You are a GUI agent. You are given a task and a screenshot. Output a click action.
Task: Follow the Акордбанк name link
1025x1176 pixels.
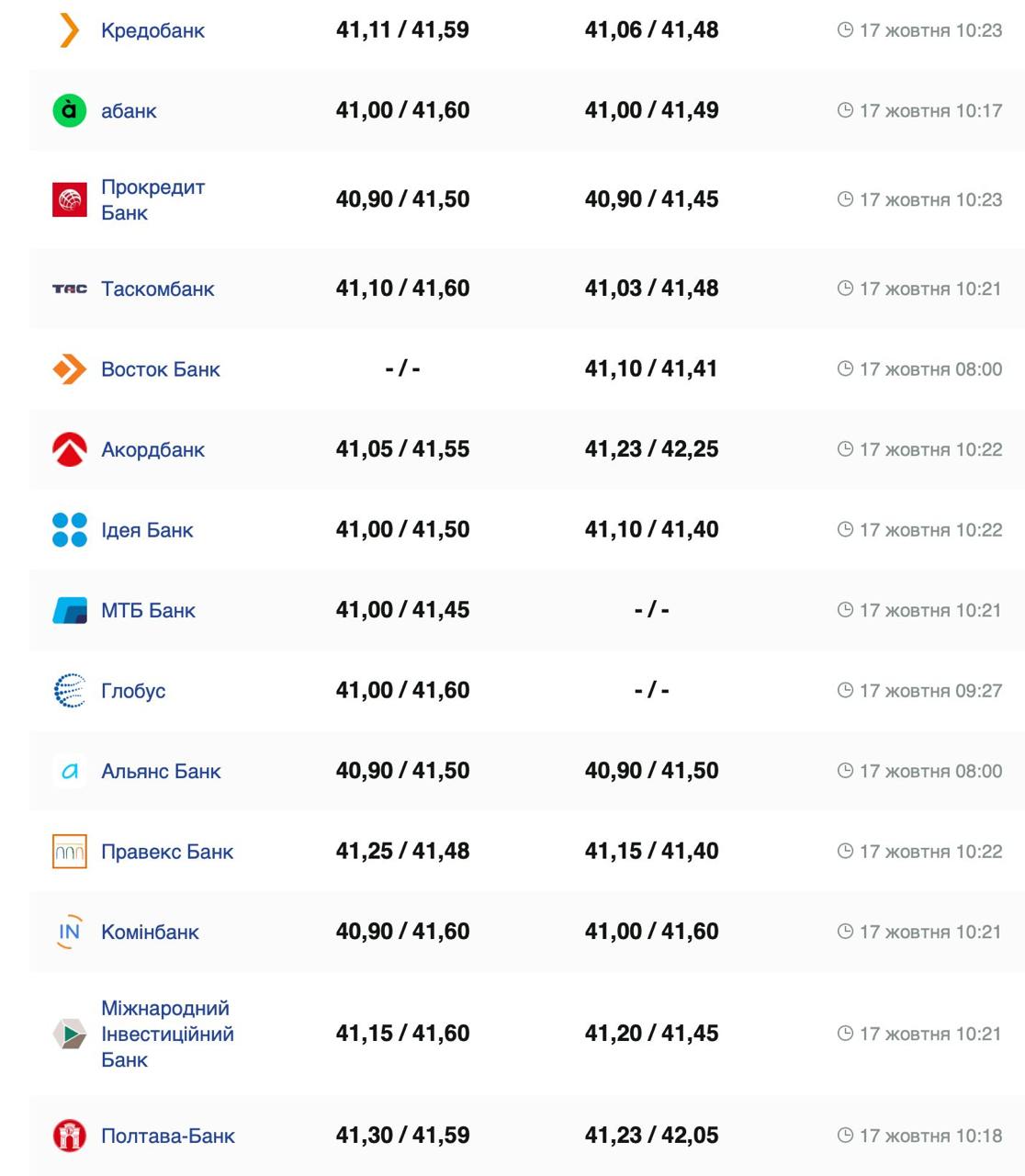click(152, 449)
